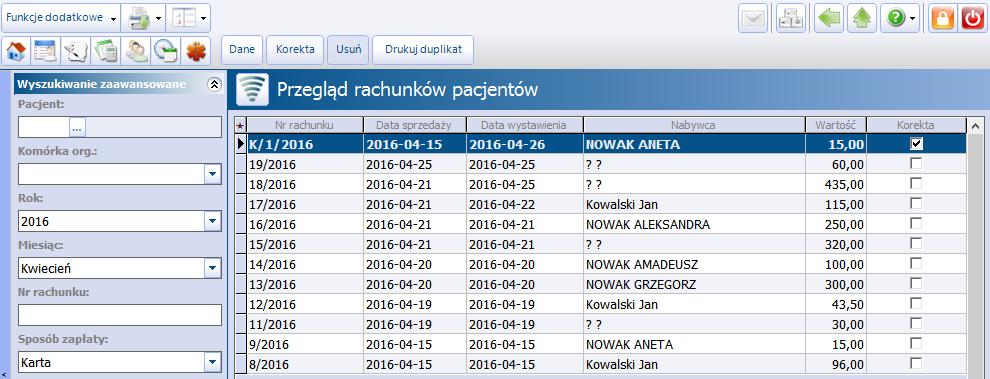
Task: Open the home start page icon
Action: (x=16, y=51)
